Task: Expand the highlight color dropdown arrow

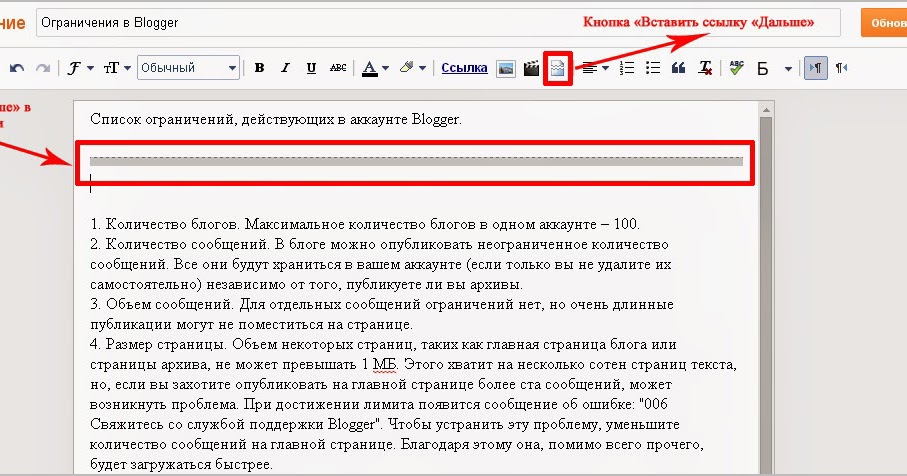Action: coord(423,68)
